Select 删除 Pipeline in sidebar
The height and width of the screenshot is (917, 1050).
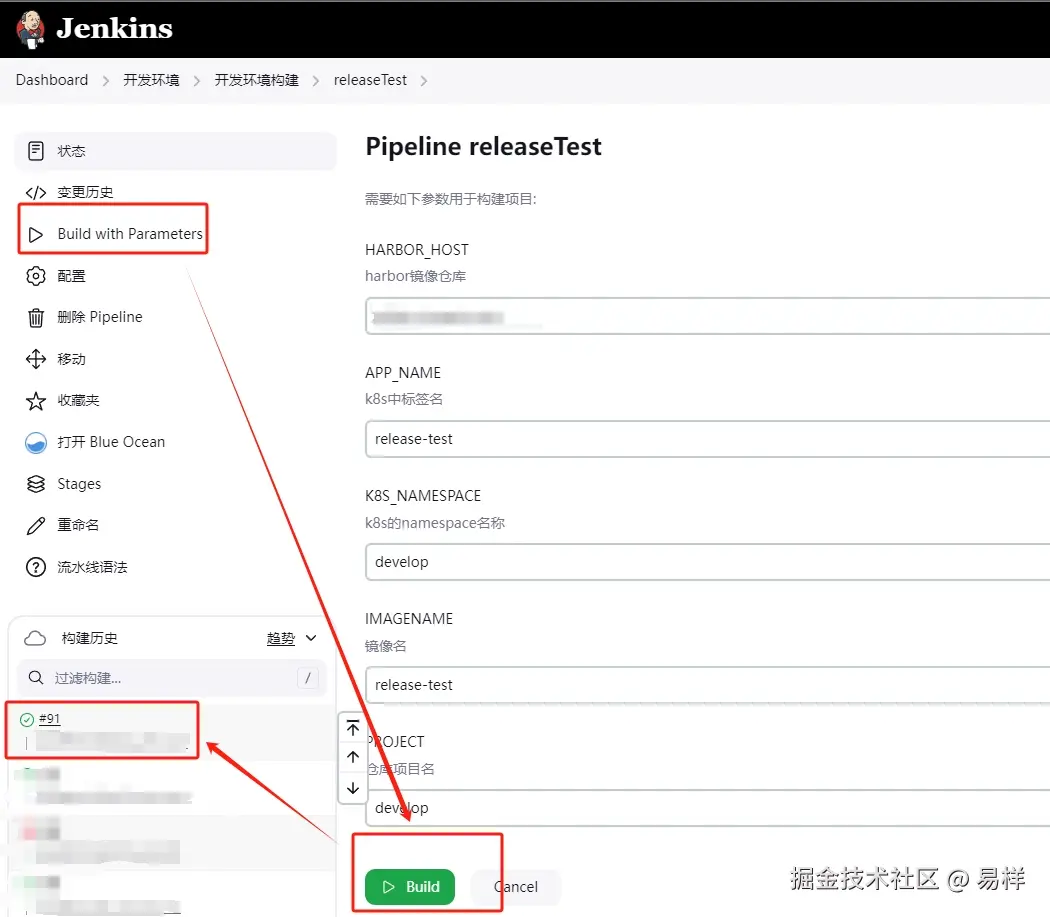coord(100,317)
